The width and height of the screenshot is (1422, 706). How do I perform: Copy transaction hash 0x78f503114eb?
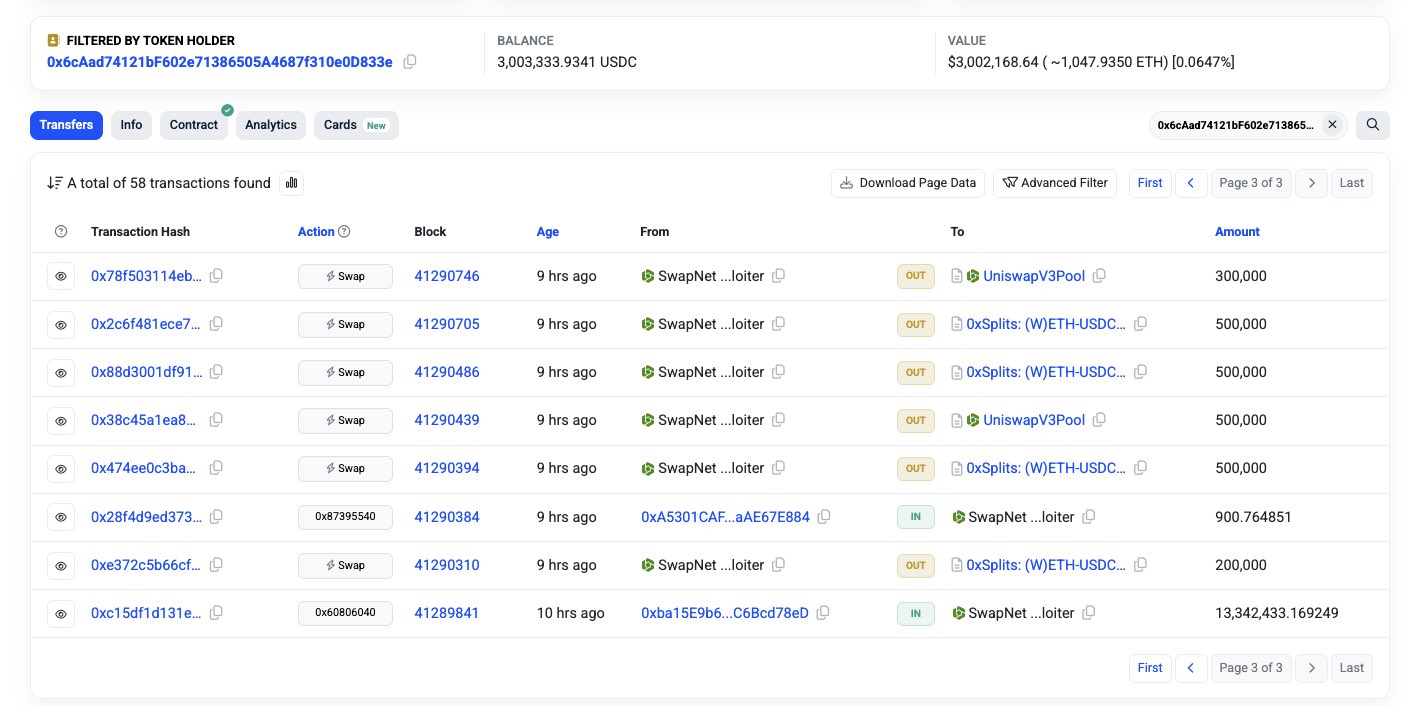(216, 276)
